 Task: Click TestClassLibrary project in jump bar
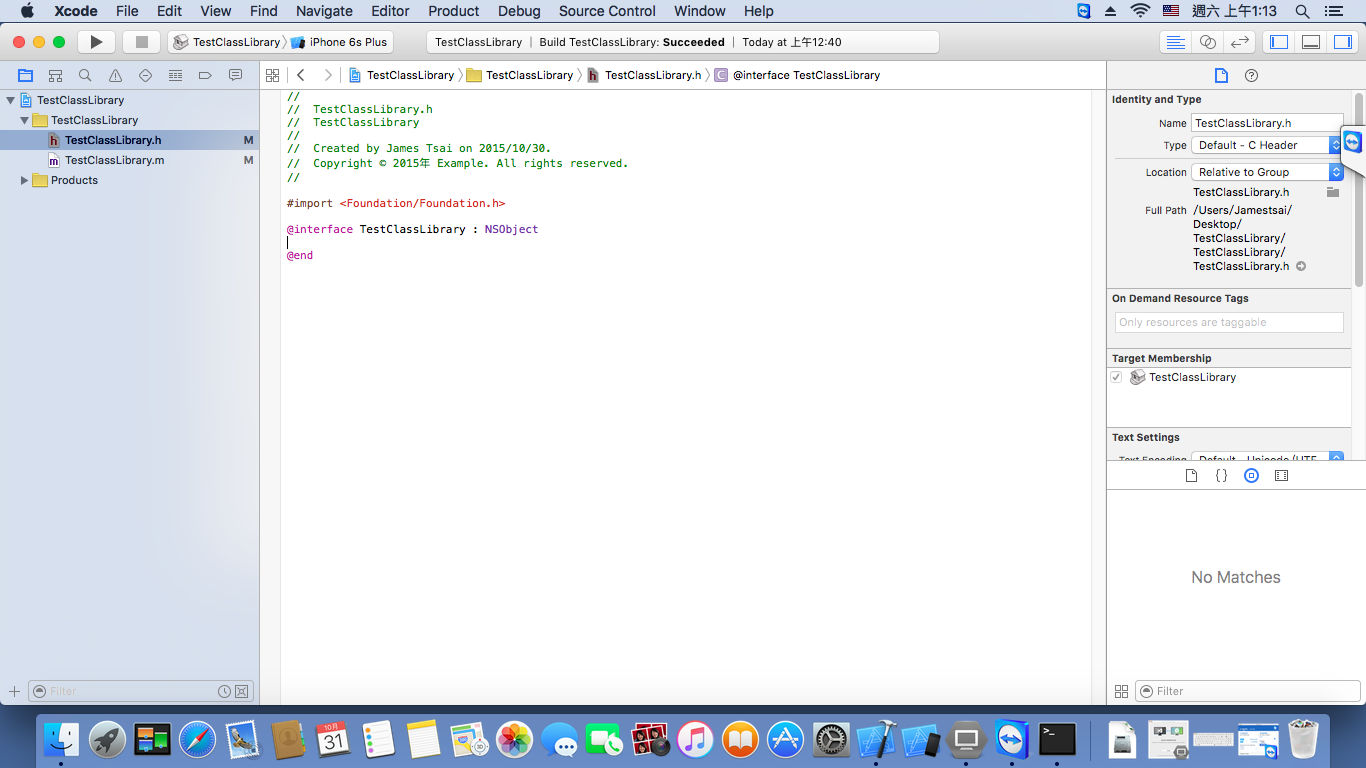(401, 75)
